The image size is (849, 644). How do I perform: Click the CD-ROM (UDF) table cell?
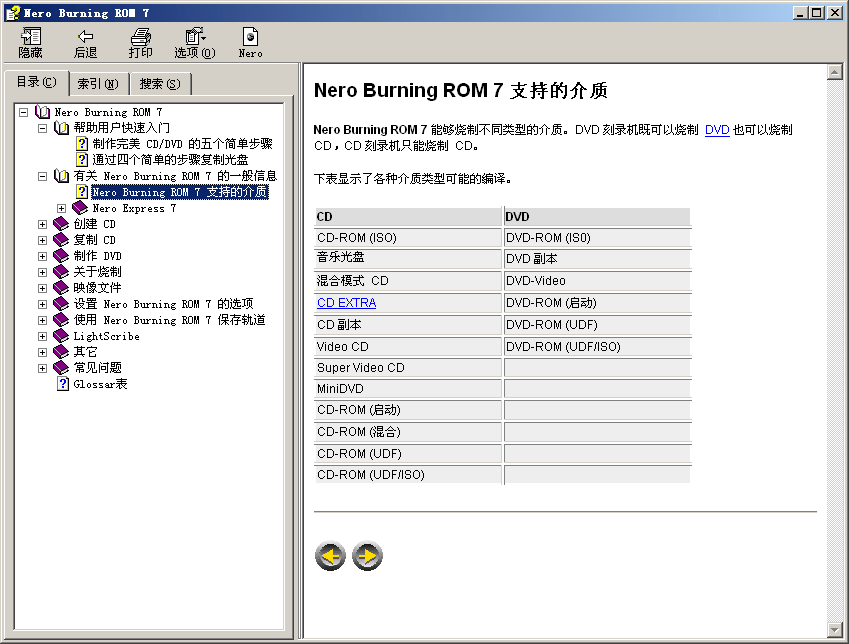point(408,453)
